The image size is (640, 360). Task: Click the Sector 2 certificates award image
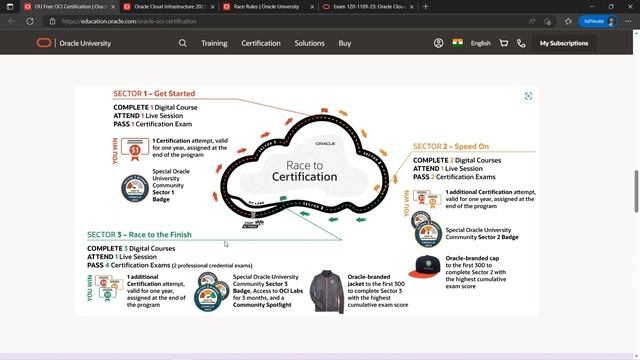pyautogui.click(x=427, y=199)
